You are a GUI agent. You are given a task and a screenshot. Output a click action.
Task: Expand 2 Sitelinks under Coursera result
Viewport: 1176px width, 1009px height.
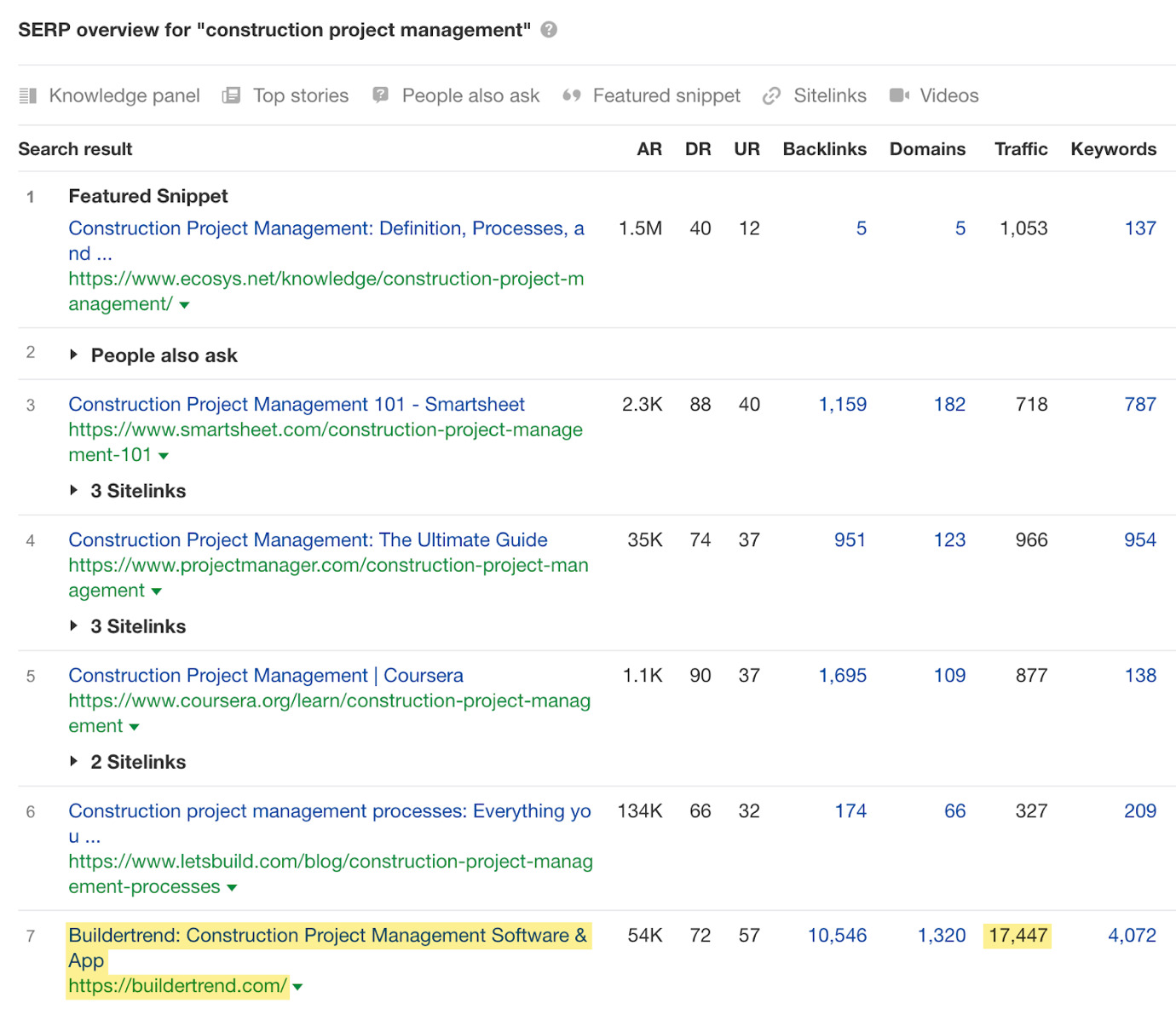[x=74, y=761]
